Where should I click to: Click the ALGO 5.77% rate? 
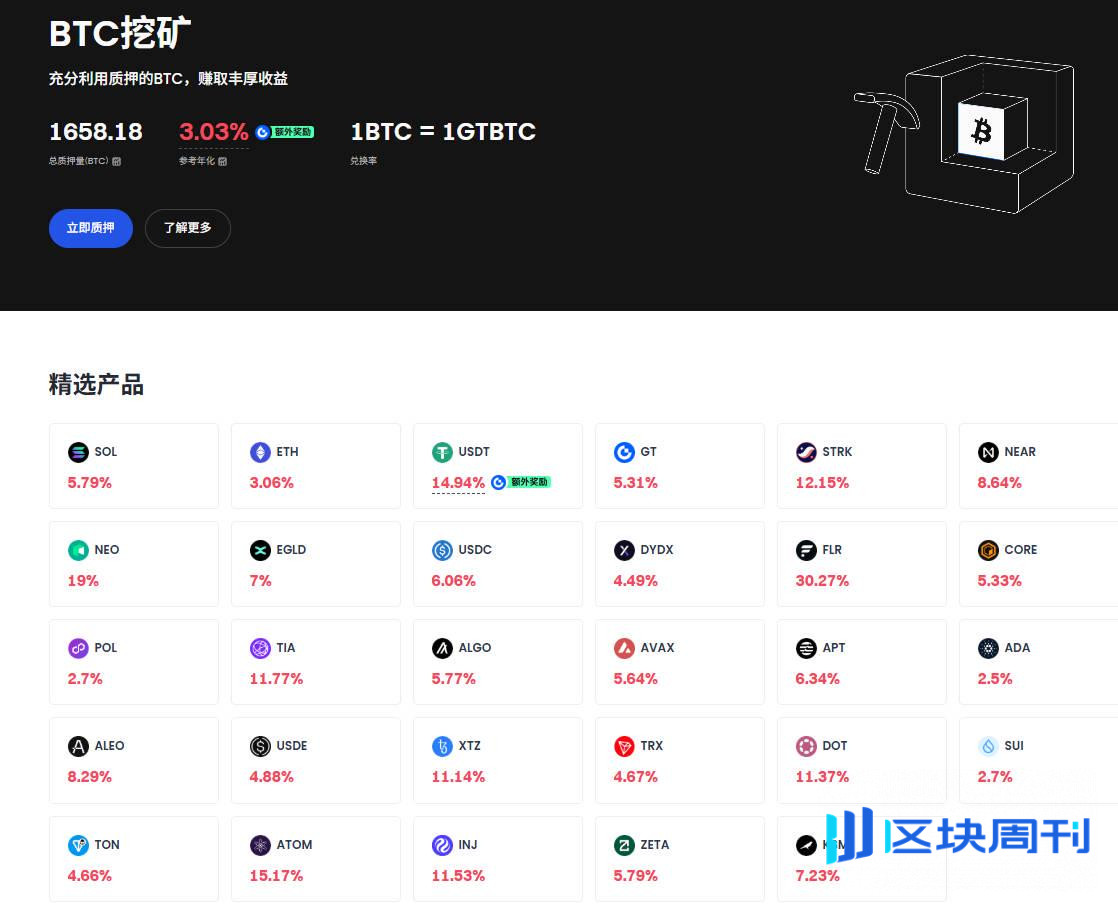point(453,679)
